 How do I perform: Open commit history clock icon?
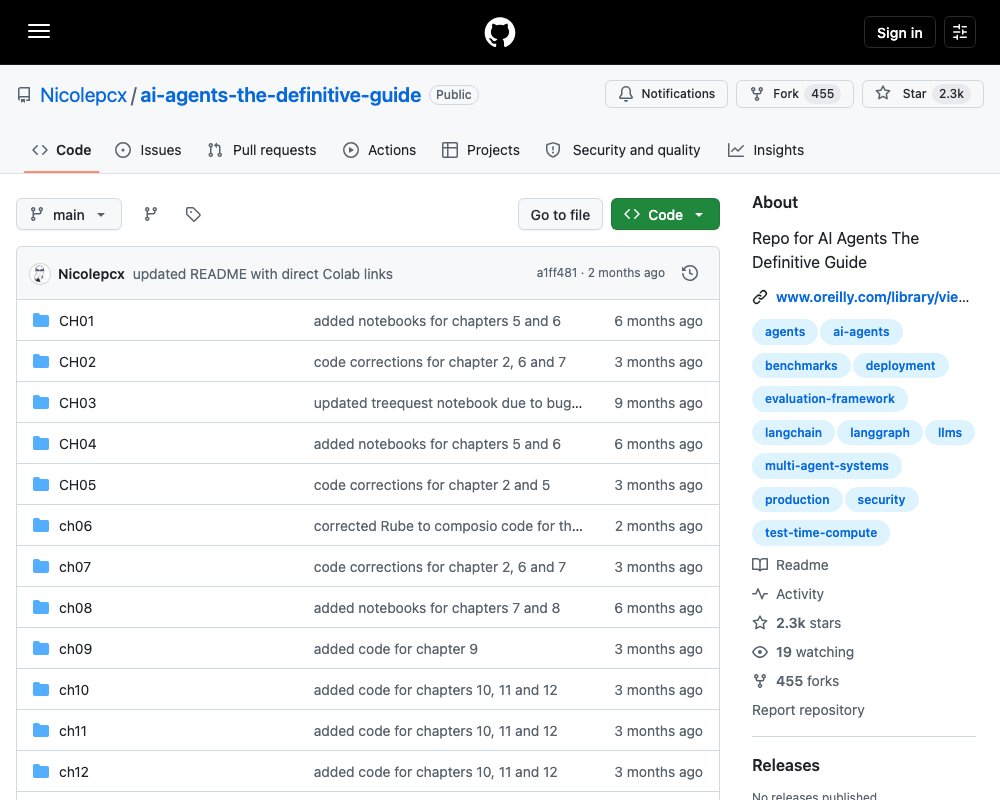tap(690, 273)
